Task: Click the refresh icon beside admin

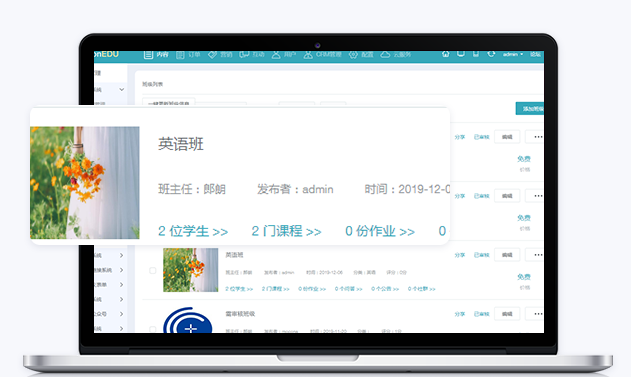Action: pyautogui.click(x=491, y=54)
